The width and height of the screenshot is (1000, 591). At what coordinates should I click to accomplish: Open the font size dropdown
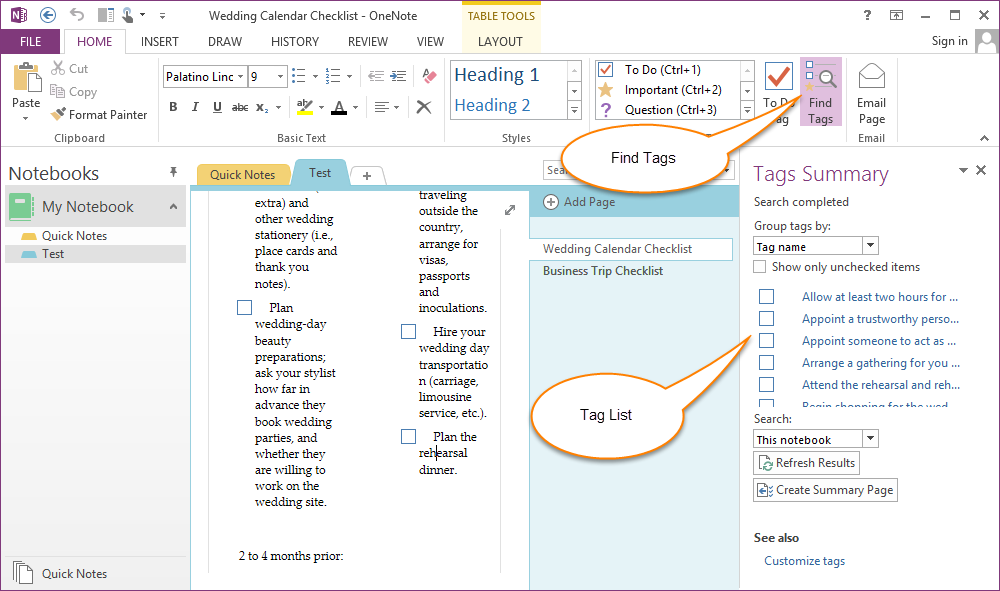click(280, 77)
